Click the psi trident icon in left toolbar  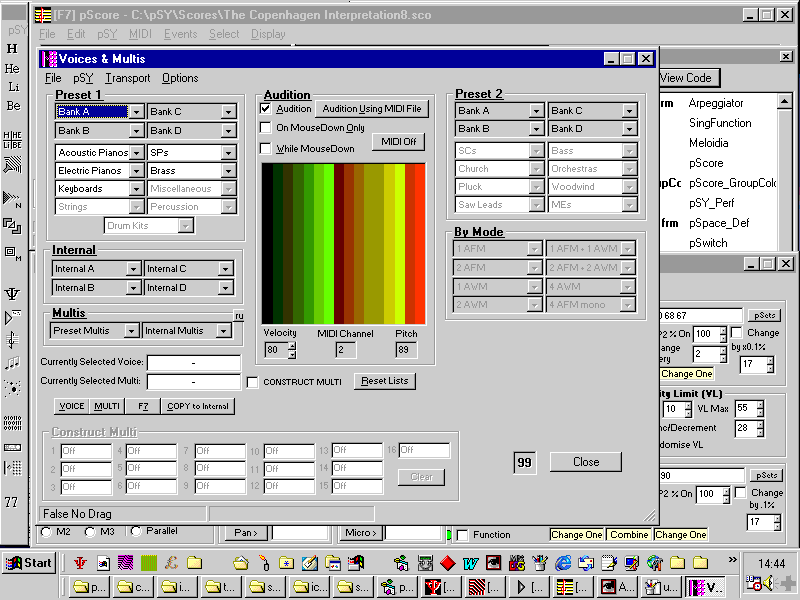(12, 293)
